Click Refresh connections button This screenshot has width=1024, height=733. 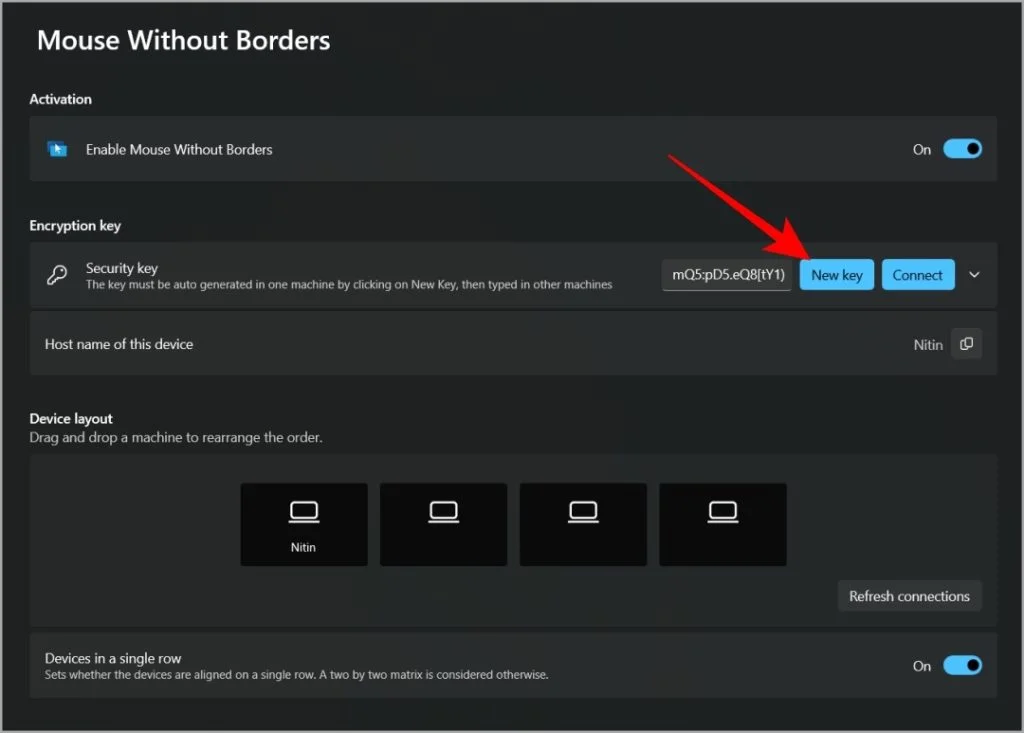pyautogui.click(x=909, y=596)
